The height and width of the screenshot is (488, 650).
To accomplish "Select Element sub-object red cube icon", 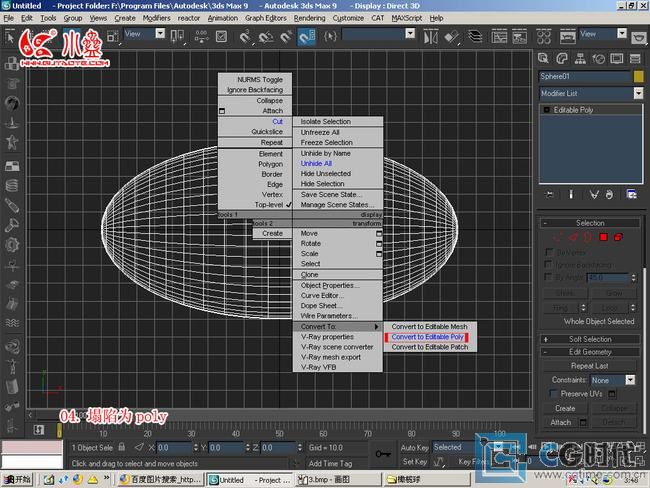I will (x=618, y=237).
